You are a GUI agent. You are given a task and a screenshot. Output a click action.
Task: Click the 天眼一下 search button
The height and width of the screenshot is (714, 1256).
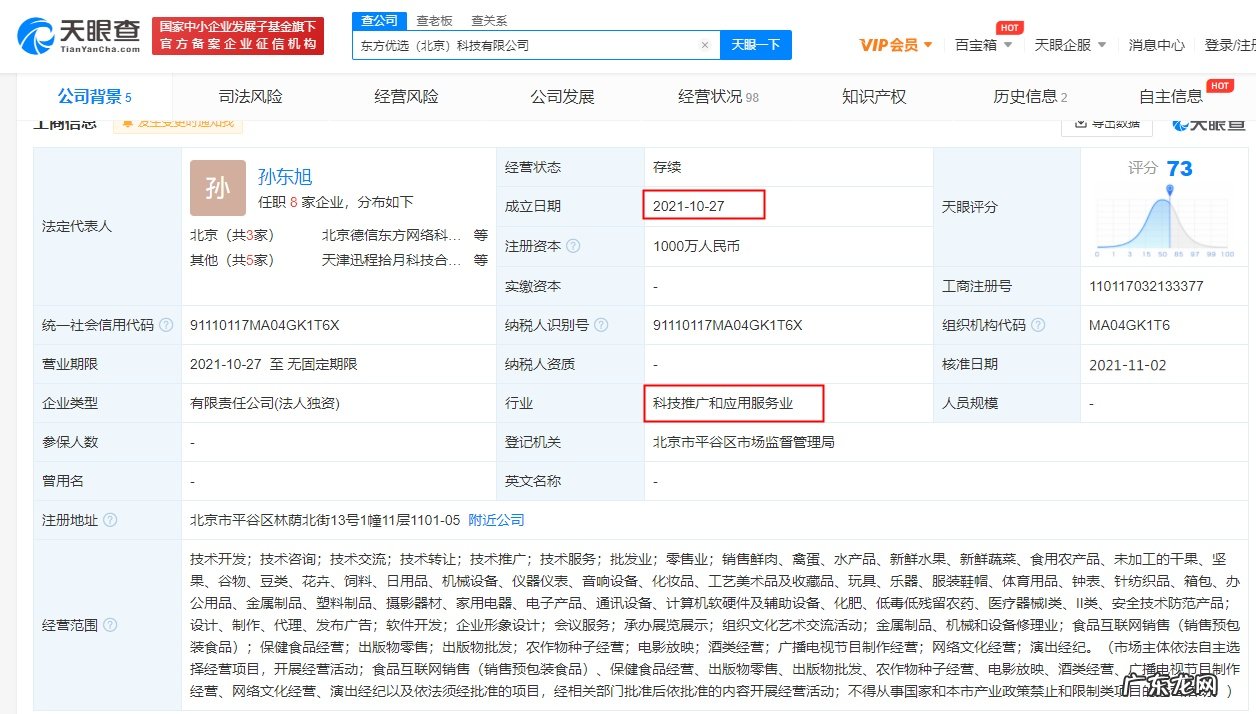click(x=756, y=44)
